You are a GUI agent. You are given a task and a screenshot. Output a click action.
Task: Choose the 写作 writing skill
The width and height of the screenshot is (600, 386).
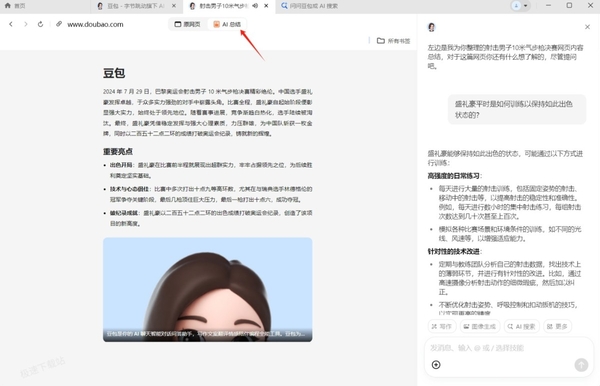coord(442,326)
